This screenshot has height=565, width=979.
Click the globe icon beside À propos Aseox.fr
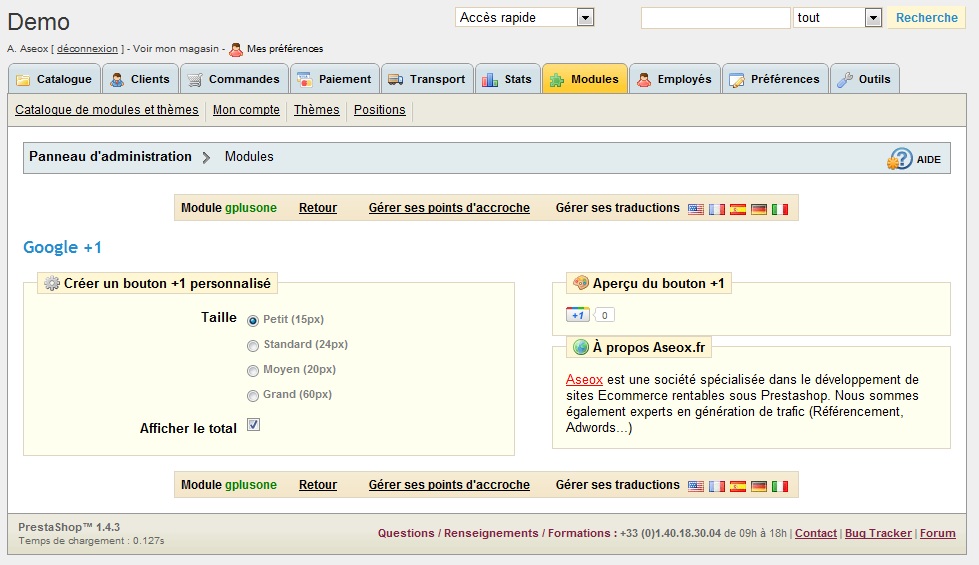point(581,347)
